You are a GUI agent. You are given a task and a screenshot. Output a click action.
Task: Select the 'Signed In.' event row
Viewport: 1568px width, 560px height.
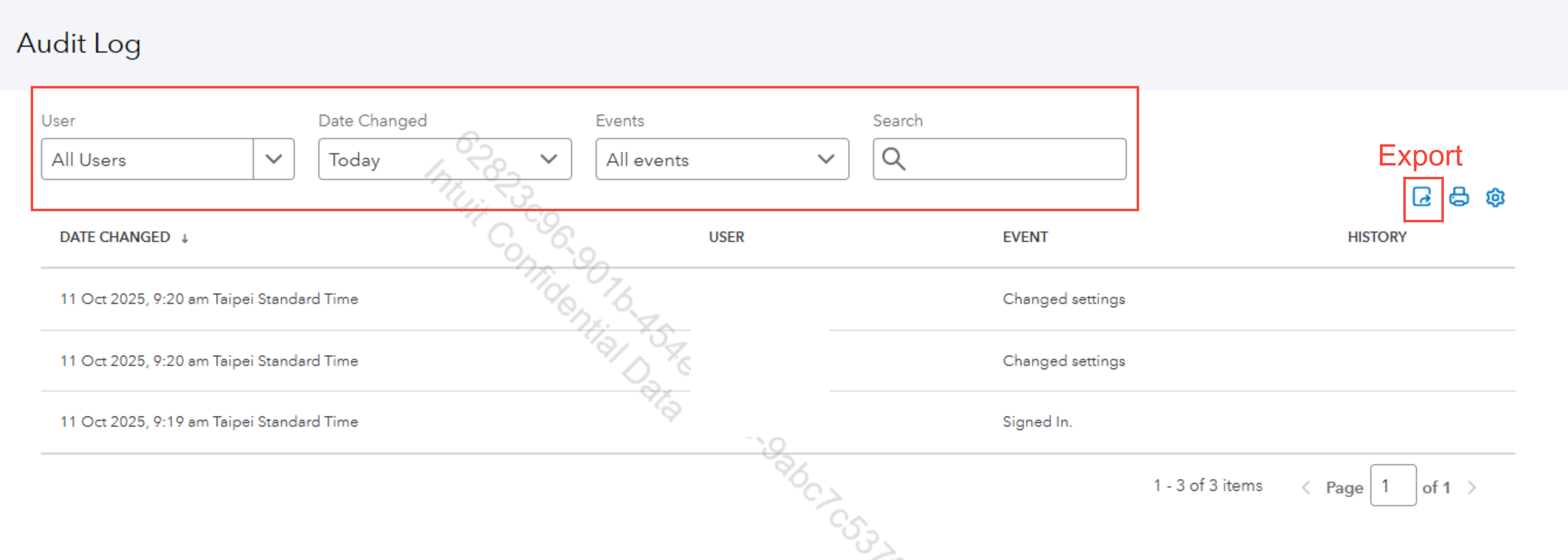[x=1037, y=422]
